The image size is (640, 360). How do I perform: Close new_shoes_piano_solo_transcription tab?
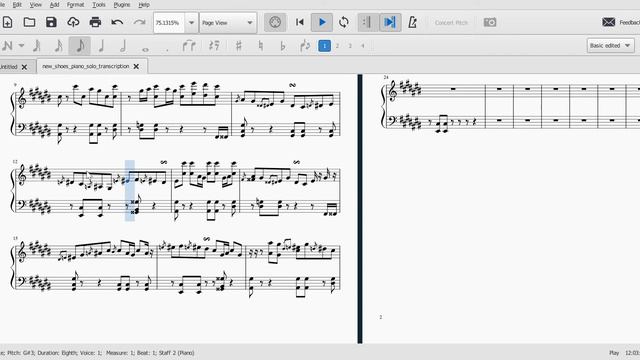pyautogui.click(x=136, y=66)
